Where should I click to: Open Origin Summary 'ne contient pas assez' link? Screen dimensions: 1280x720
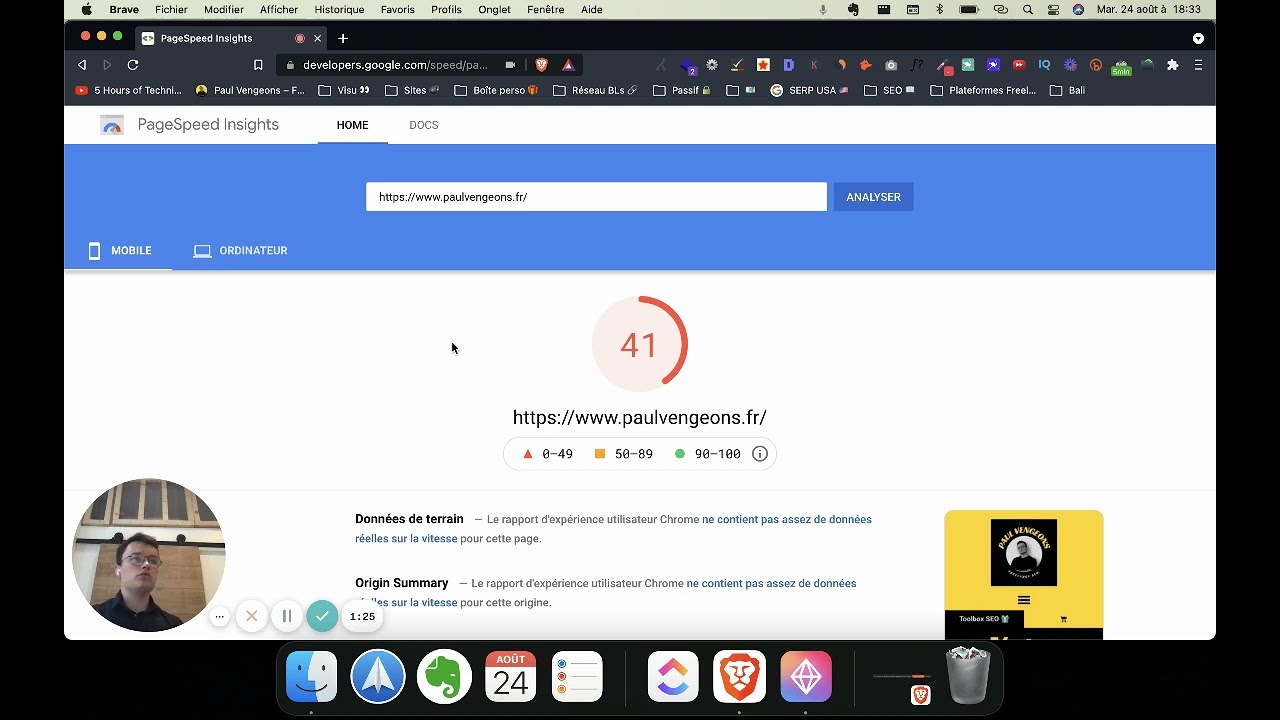click(605, 593)
